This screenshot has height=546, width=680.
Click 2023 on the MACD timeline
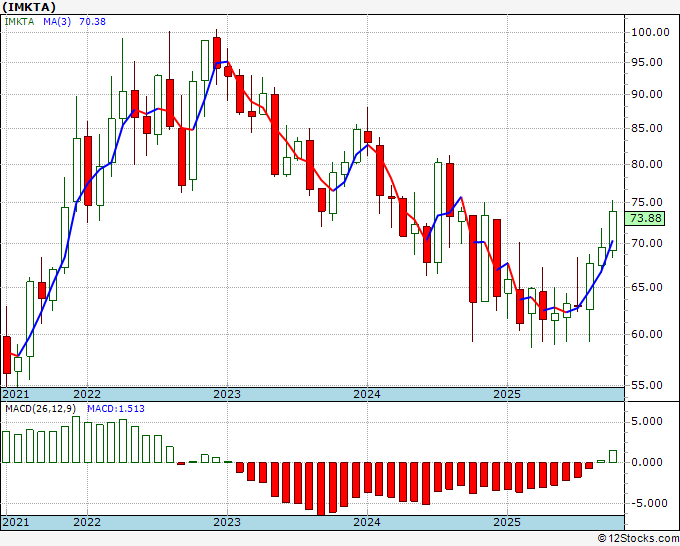tap(227, 522)
